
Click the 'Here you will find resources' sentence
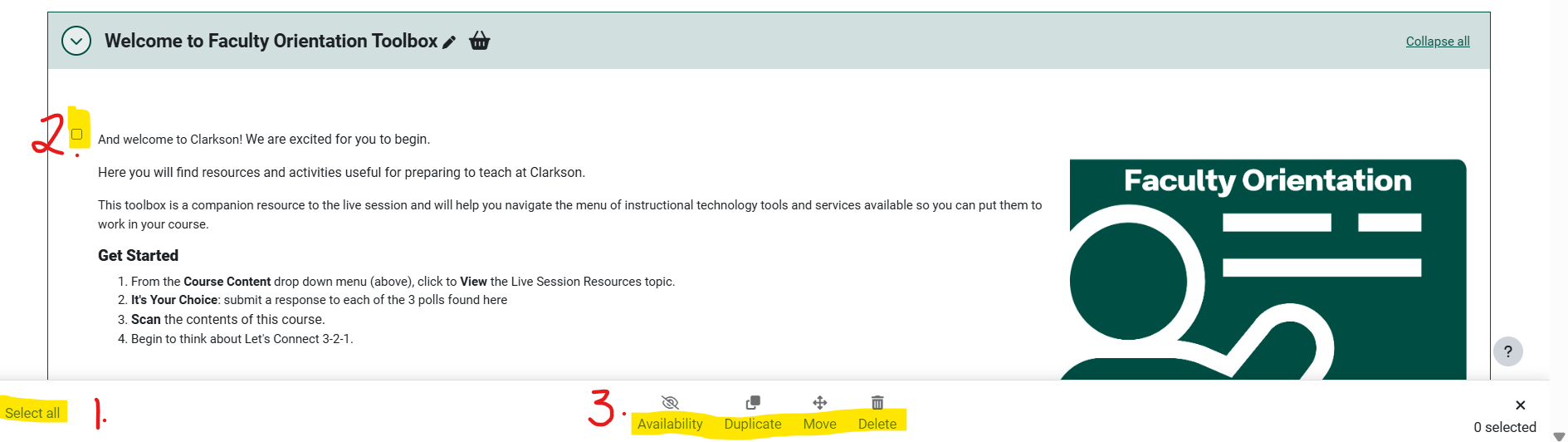341,173
